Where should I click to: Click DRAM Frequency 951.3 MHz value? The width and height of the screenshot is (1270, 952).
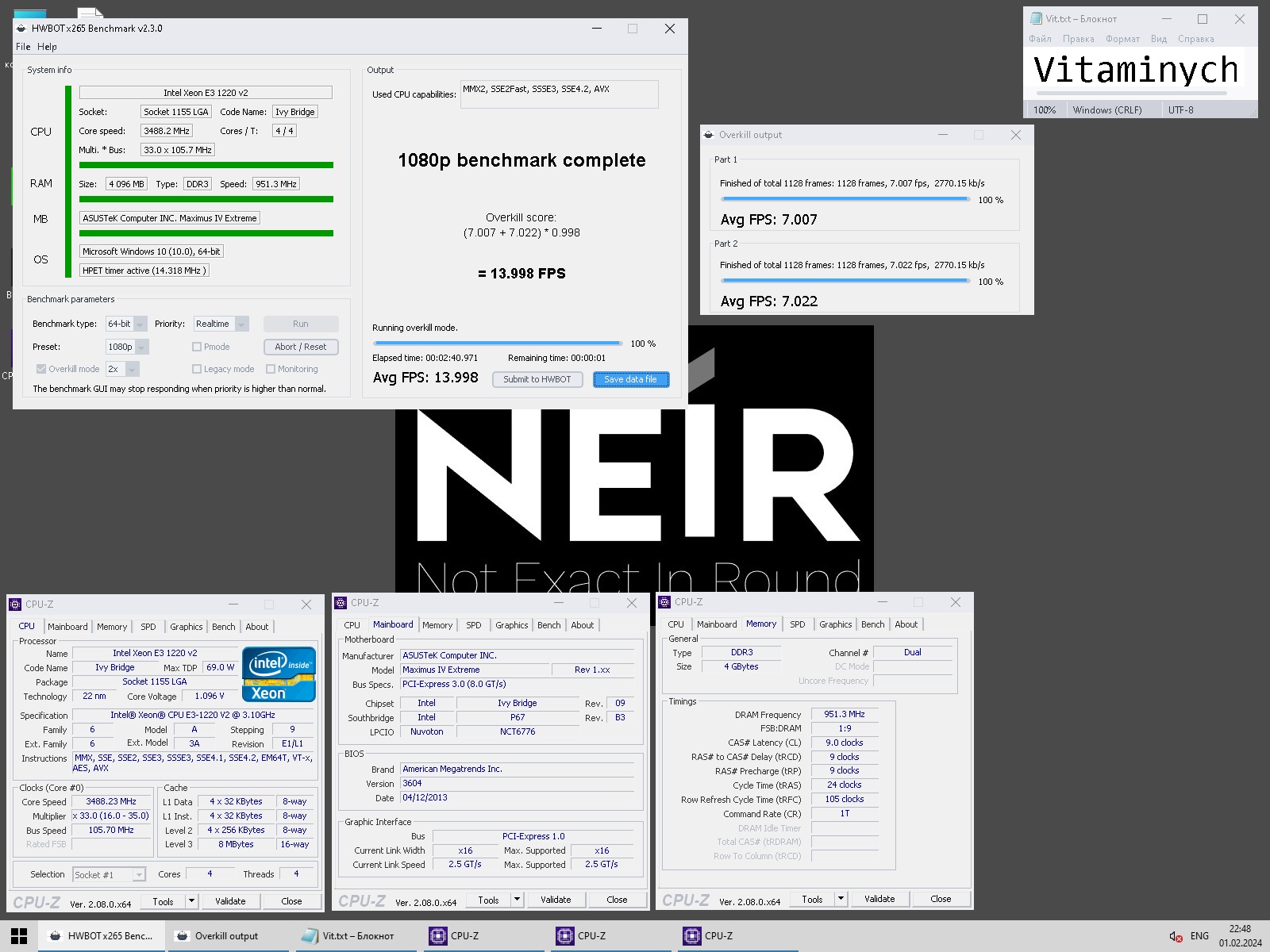pos(845,714)
